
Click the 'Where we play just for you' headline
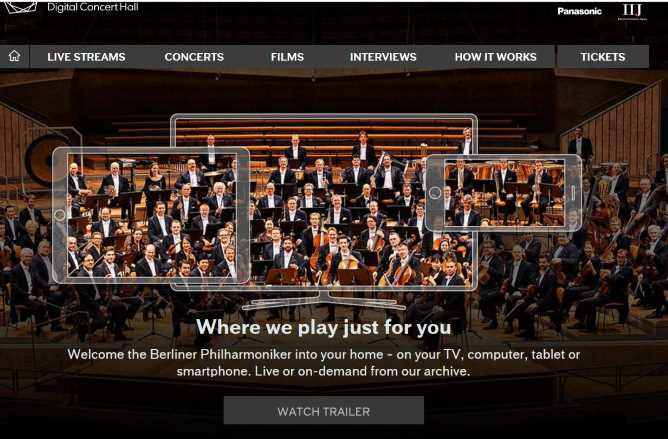click(x=324, y=327)
